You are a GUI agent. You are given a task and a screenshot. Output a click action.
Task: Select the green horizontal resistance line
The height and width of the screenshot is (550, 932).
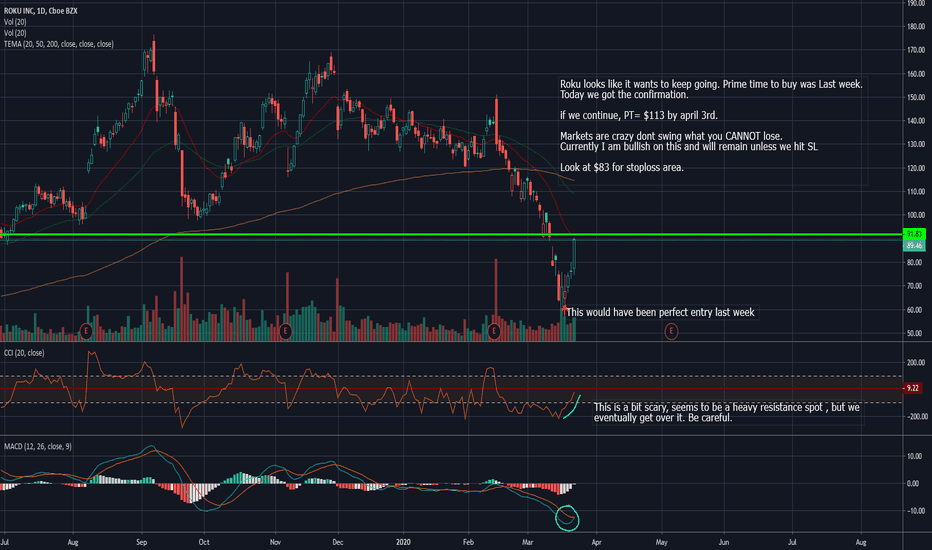tap(452, 235)
